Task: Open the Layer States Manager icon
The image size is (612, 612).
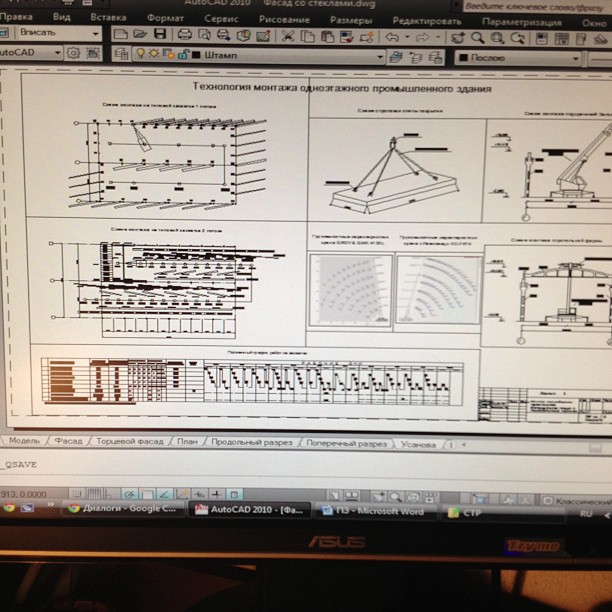Action: click(x=435, y=58)
